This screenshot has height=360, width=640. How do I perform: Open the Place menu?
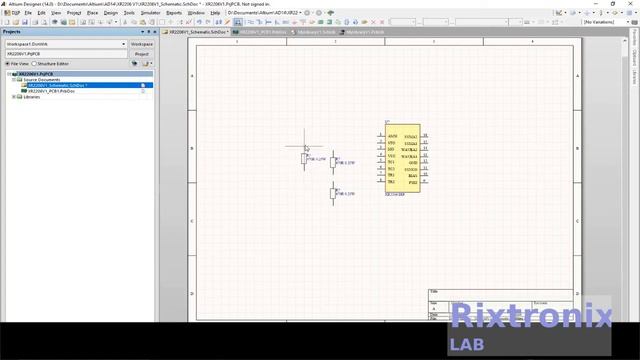click(92, 13)
